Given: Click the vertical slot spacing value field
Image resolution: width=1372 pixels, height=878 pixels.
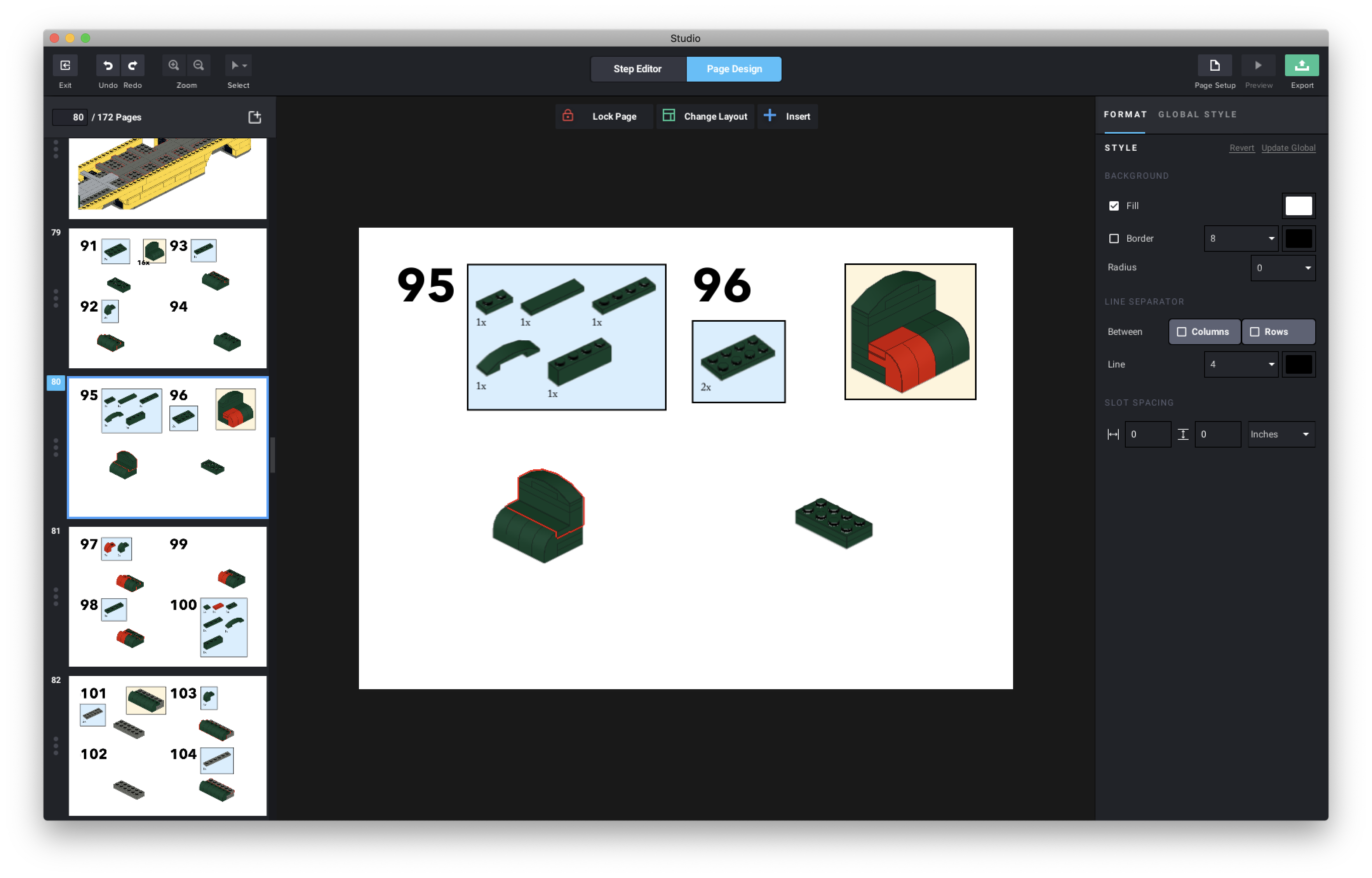Looking at the screenshot, I should pyautogui.click(x=1217, y=434).
